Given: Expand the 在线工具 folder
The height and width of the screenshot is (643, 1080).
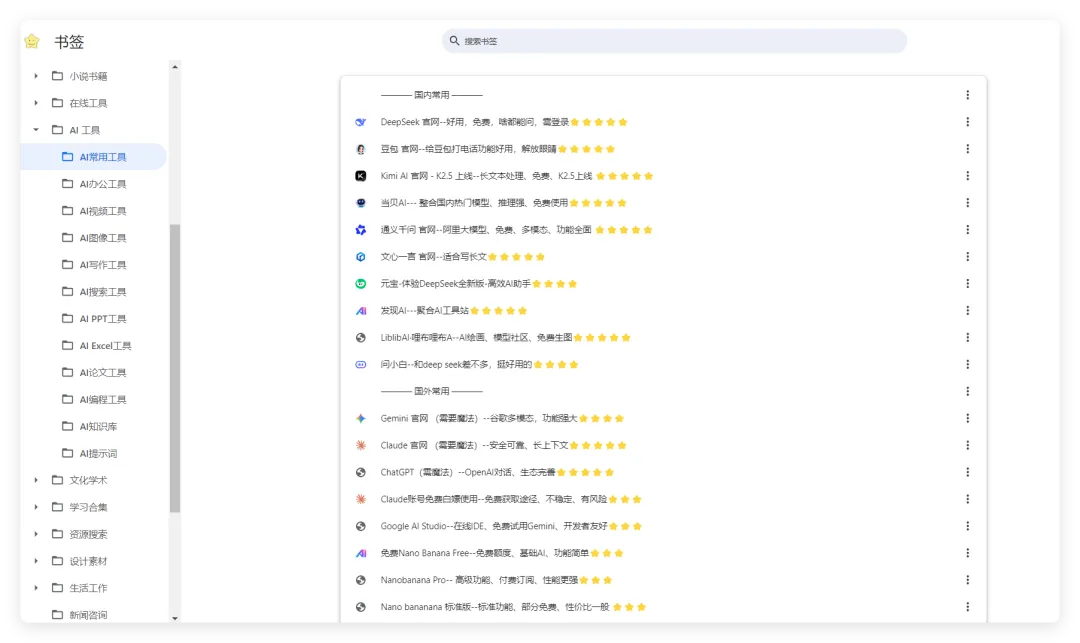Looking at the screenshot, I should pyautogui.click(x=36, y=103).
